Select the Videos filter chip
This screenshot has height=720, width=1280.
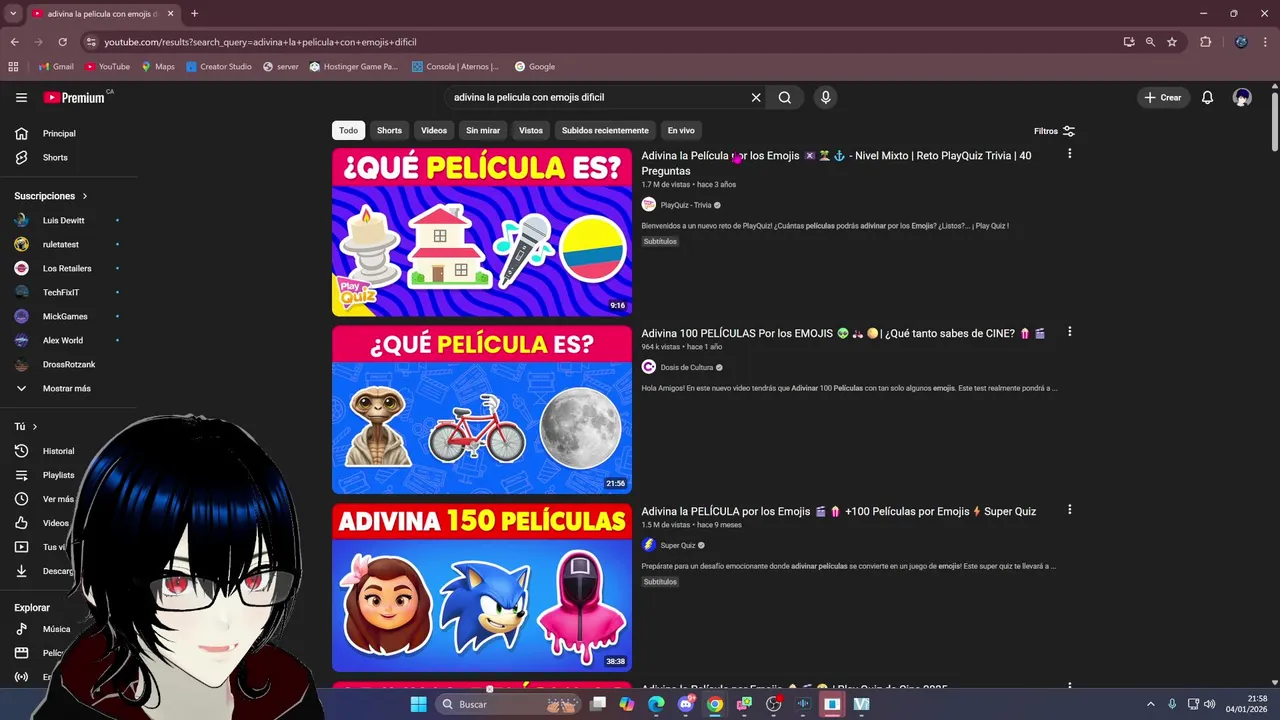click(x=434, y=130)
